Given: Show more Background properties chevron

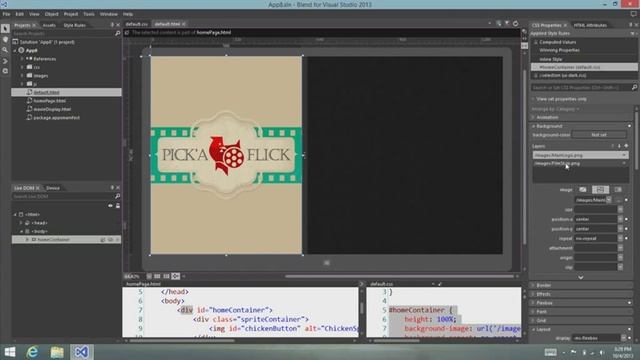Looking at the screenshot, I should (580, 277).
